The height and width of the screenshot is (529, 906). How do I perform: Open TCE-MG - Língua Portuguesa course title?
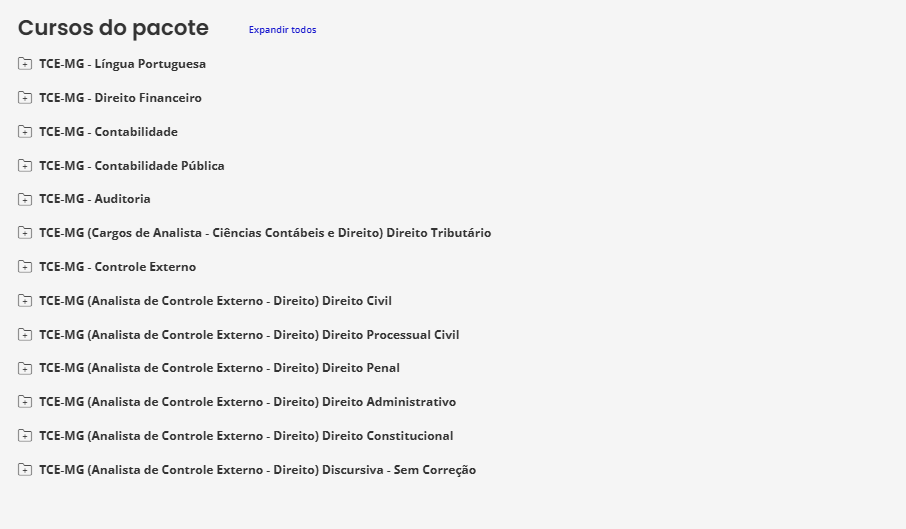tap(122, 64)
